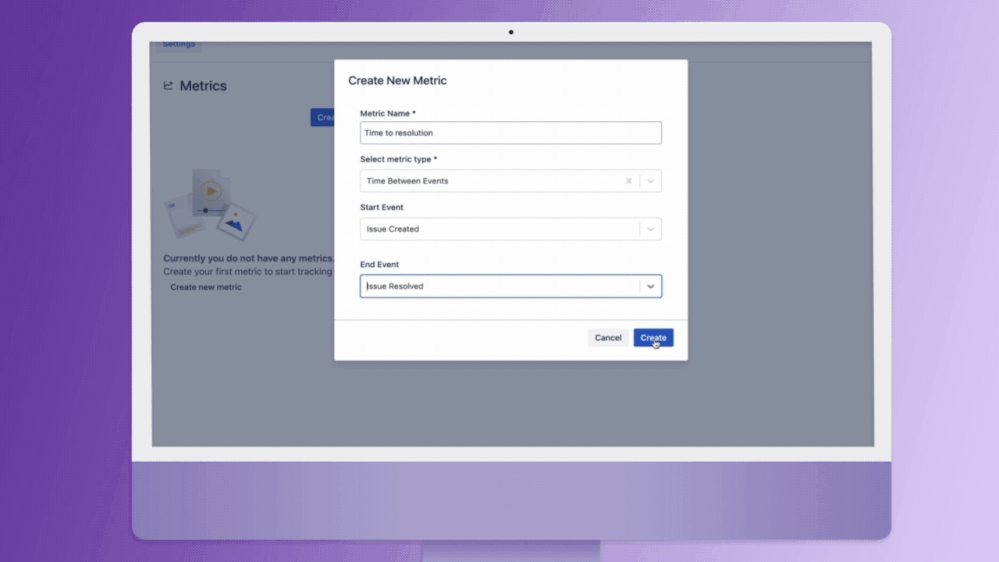The width and height of the screenshot is (999, 562).
Task: Click the Create new metric link
Action: pos(206,287)
